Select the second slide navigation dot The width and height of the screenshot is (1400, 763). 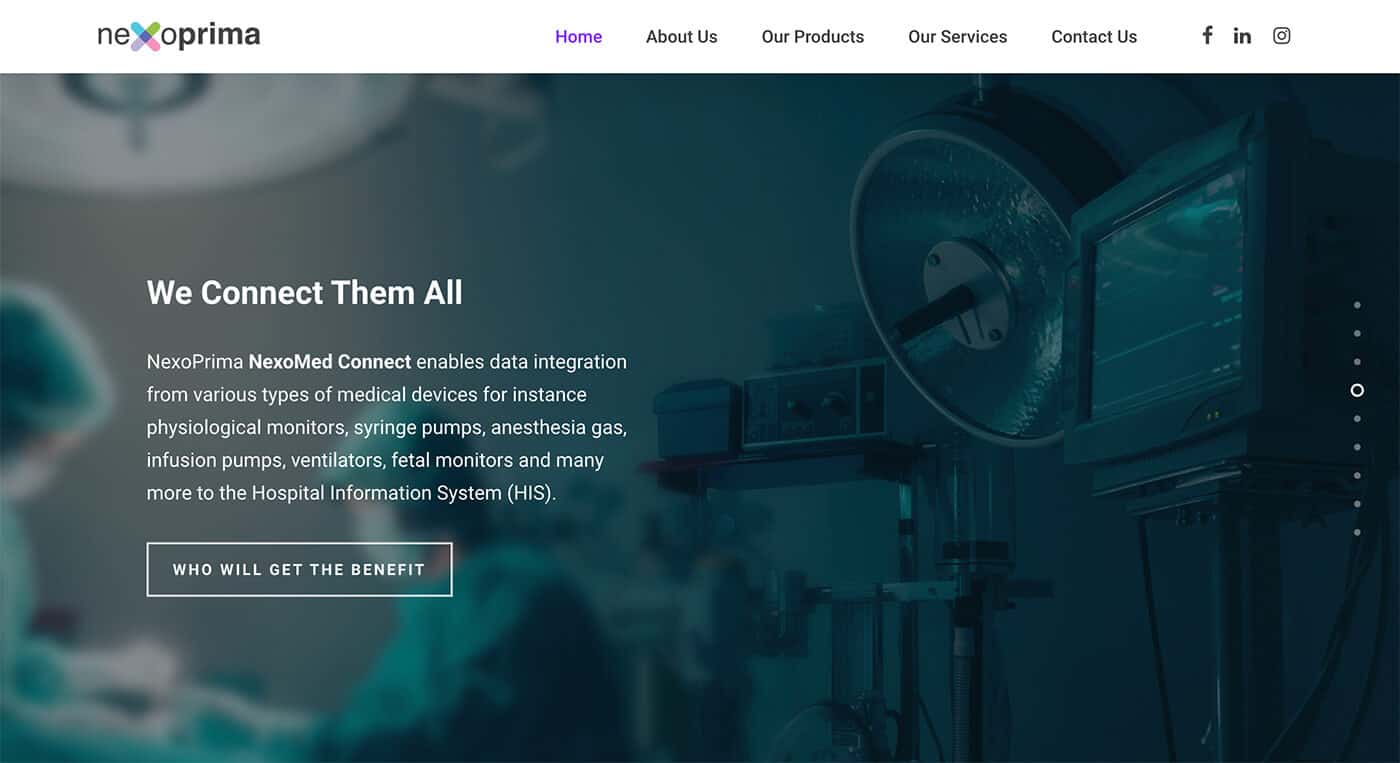[1357, 333]
